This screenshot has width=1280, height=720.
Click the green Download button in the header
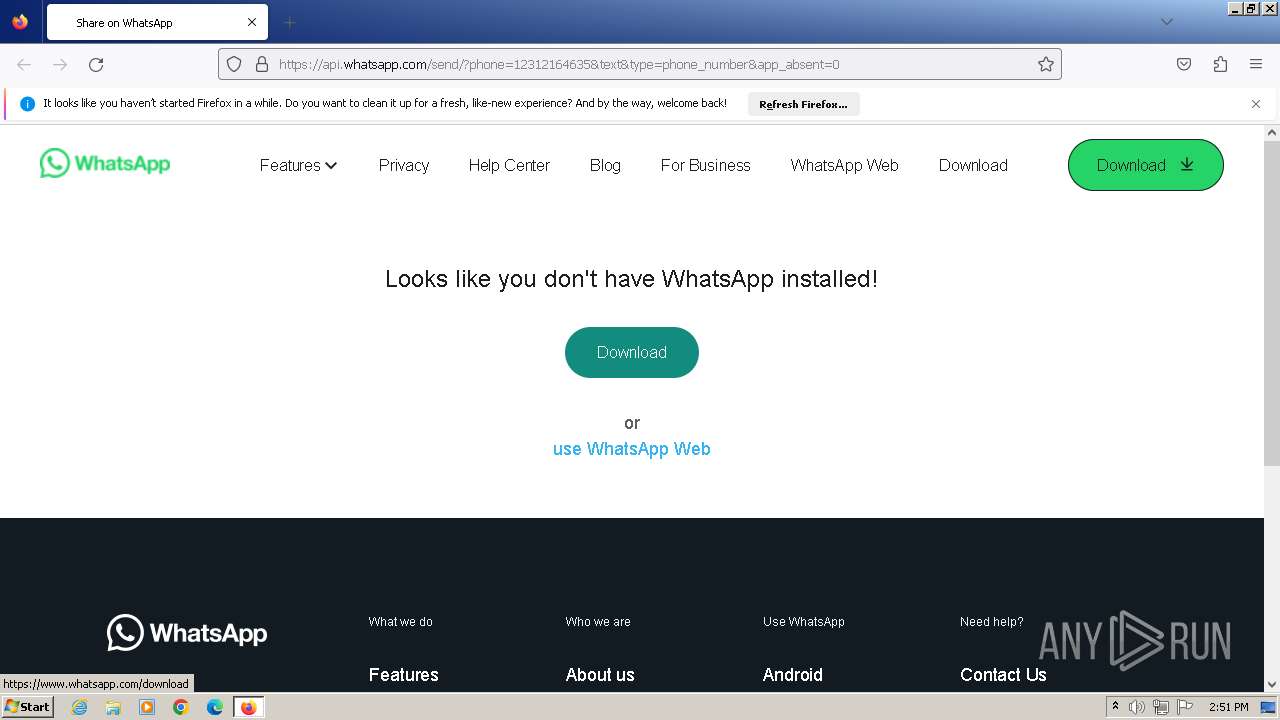coord(1145,165)
